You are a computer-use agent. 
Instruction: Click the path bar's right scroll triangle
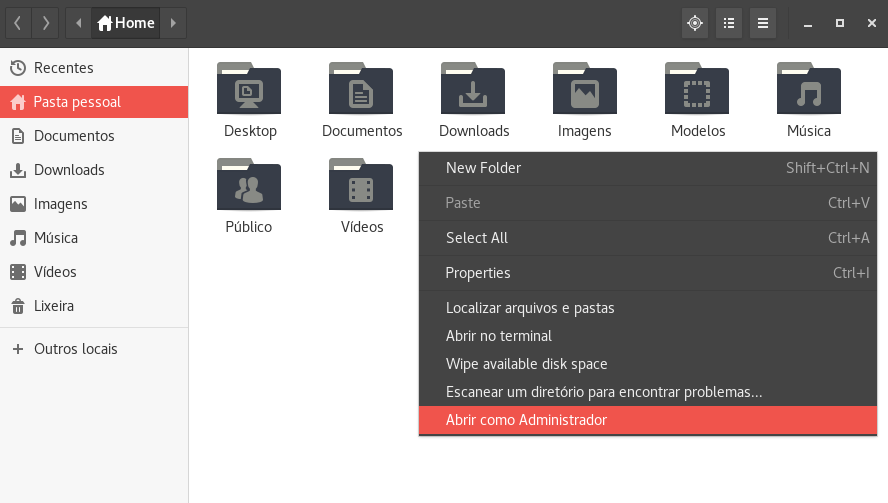[x=173, y=23]
